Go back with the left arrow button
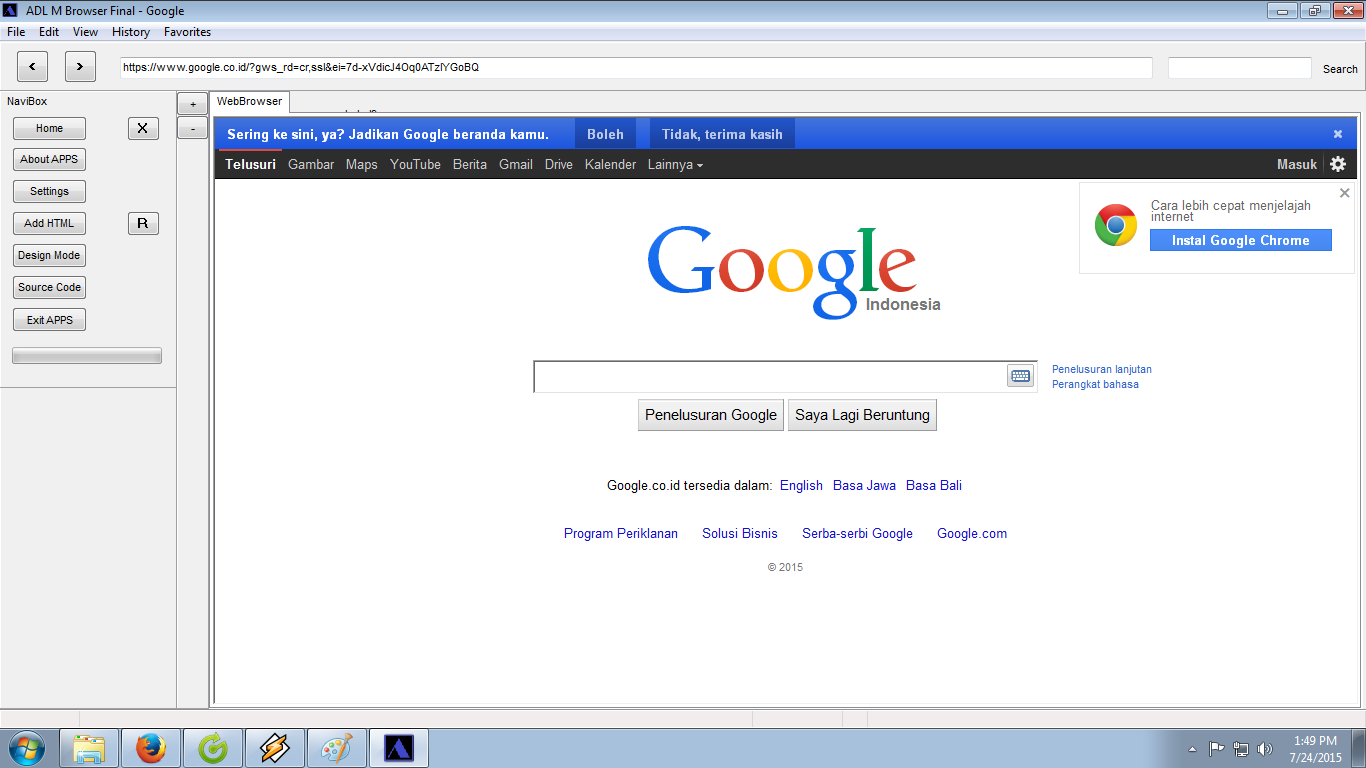1366x768 pixels. [32, 67]
